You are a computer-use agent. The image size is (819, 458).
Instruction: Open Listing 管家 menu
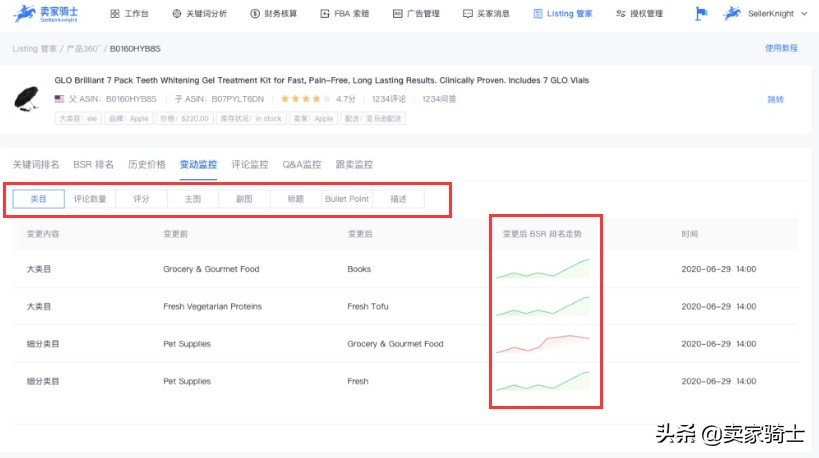coord(563,14)
